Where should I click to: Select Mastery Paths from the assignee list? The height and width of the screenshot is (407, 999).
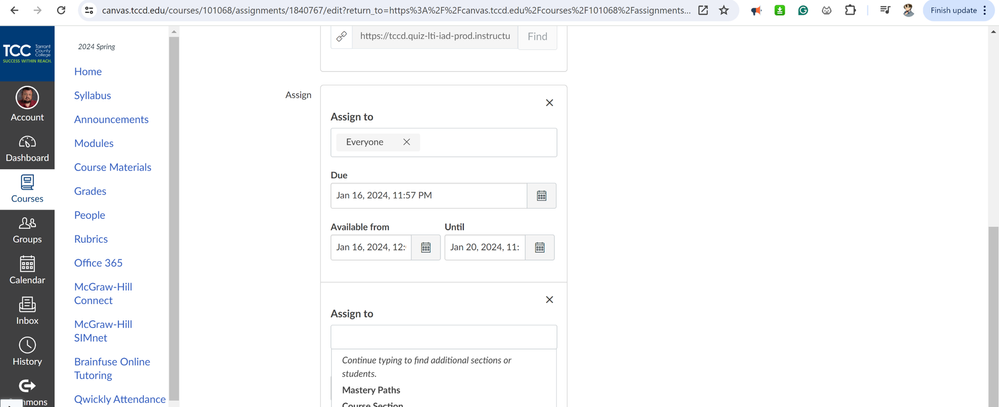[x=371, y=390]
